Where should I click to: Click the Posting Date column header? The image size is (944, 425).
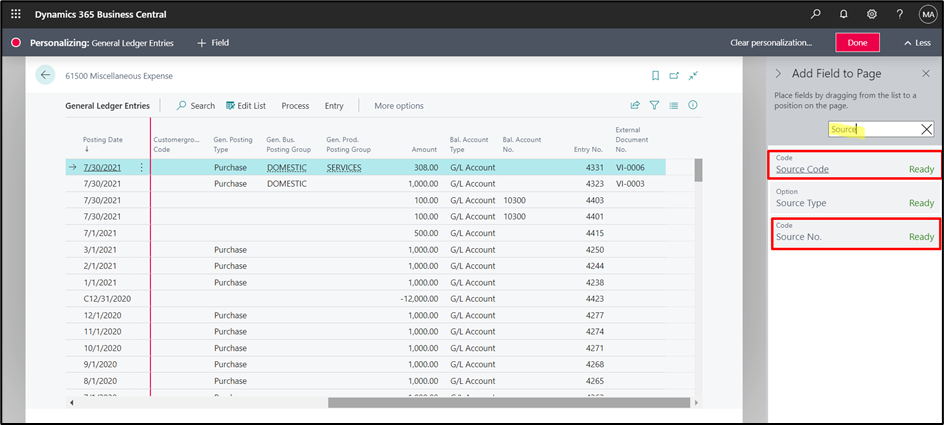[103, 144]
